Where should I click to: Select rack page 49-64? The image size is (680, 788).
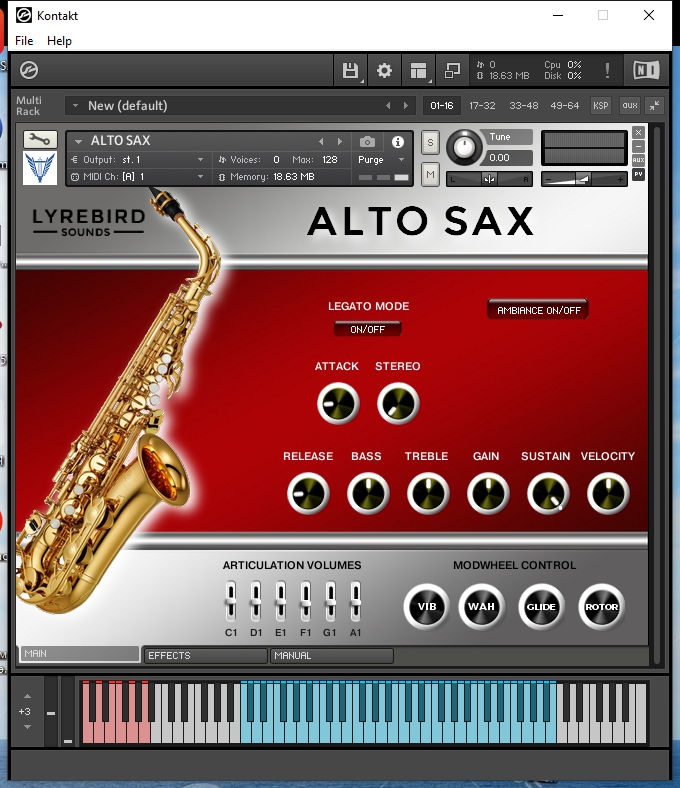[x=564, y=106]
